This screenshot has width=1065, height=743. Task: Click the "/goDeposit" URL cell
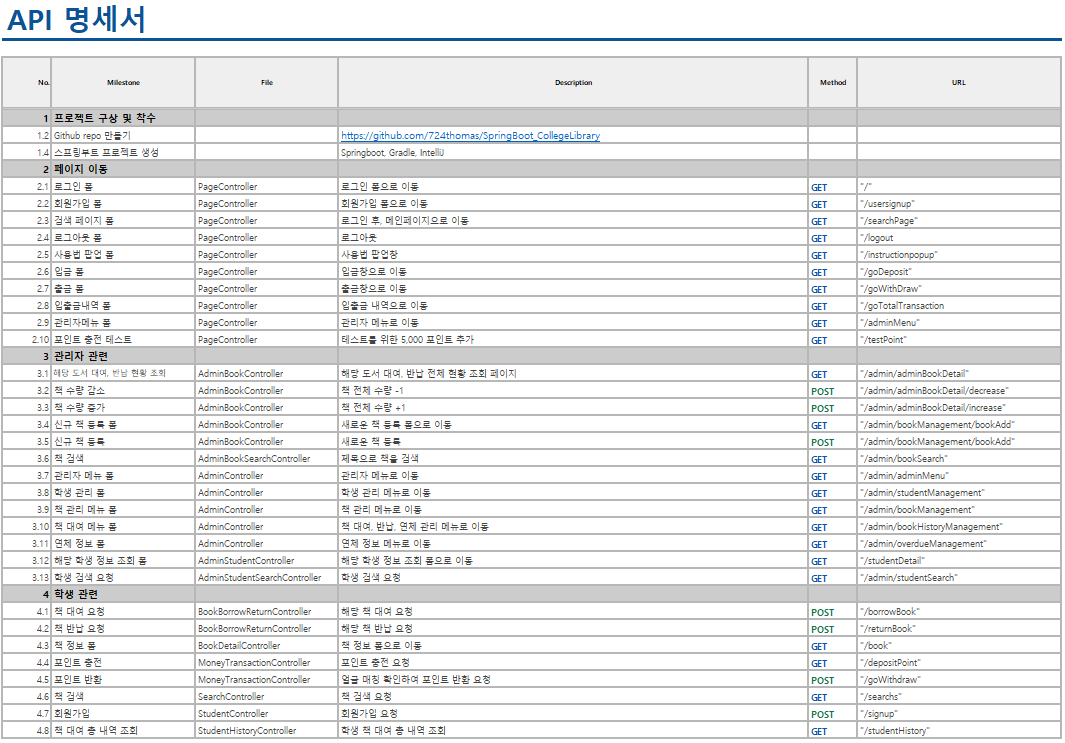click(x=958, y=272)
